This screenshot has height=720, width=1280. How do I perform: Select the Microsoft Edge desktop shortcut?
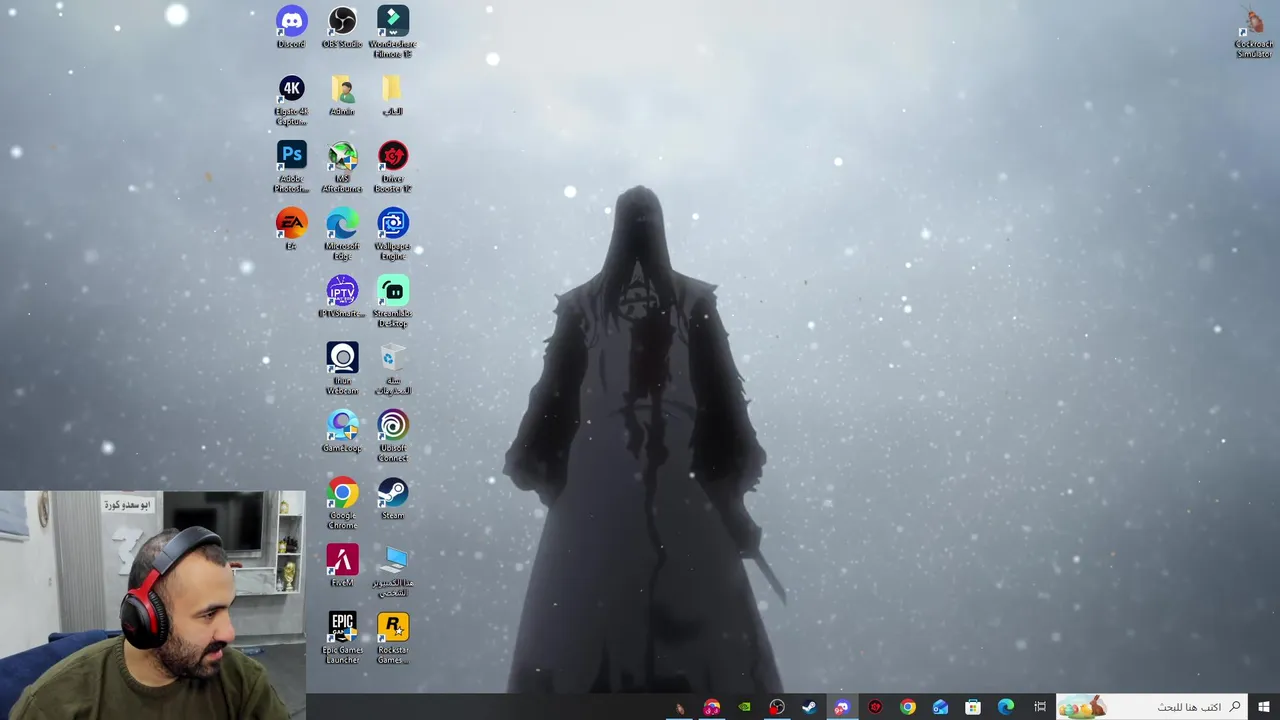pyautogui.click(x=342, y=234)
